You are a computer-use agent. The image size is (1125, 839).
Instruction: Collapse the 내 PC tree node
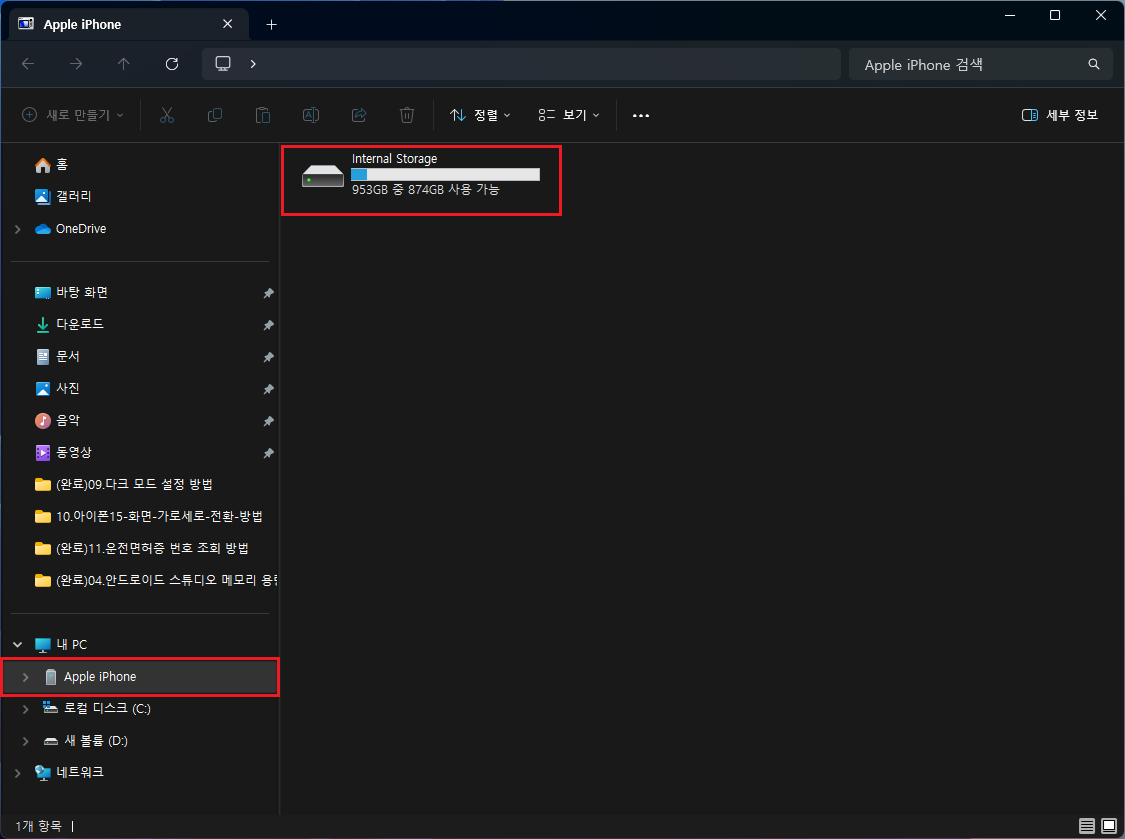tap(18, 645)
